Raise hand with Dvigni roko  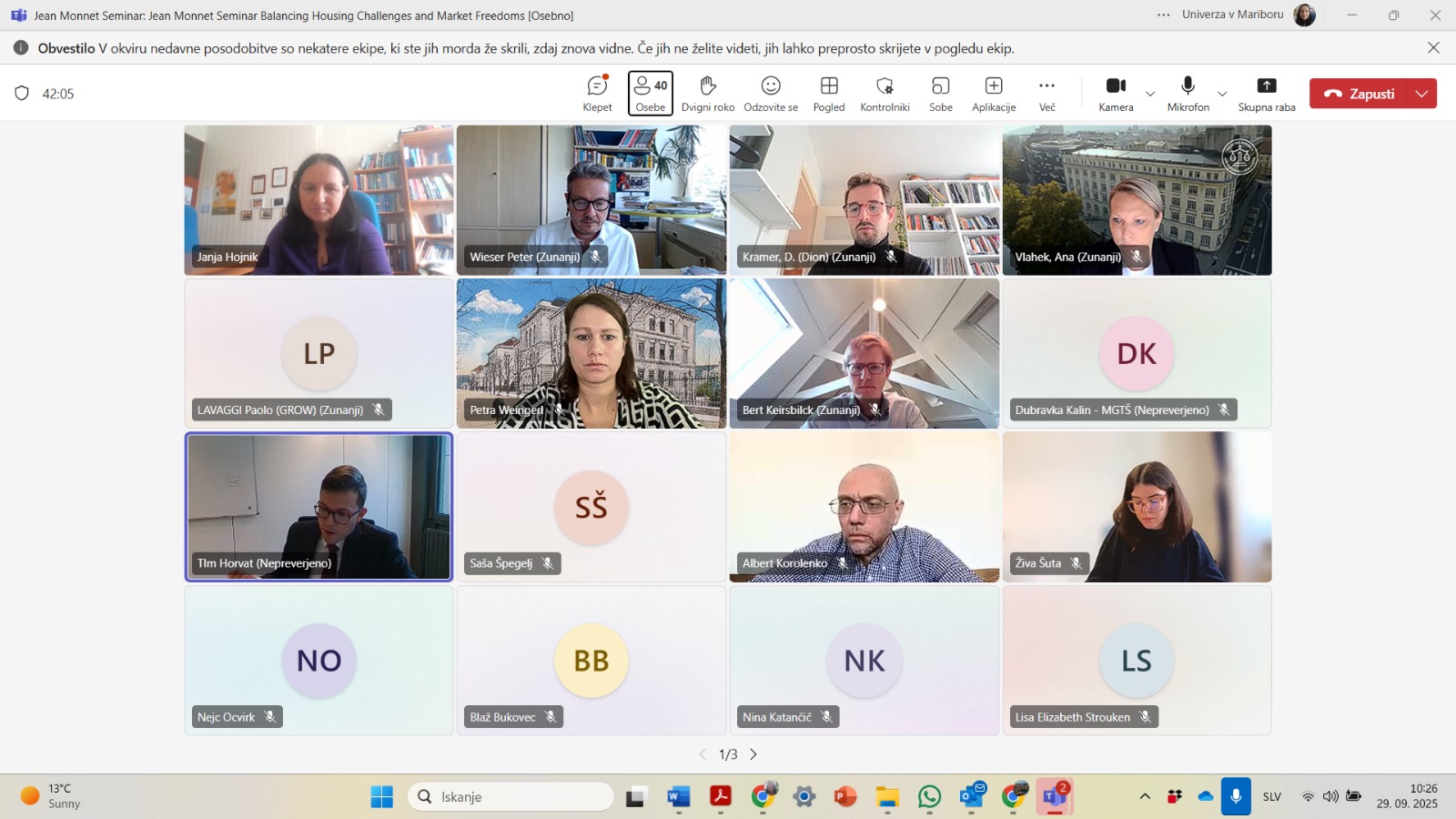[707, 94]
